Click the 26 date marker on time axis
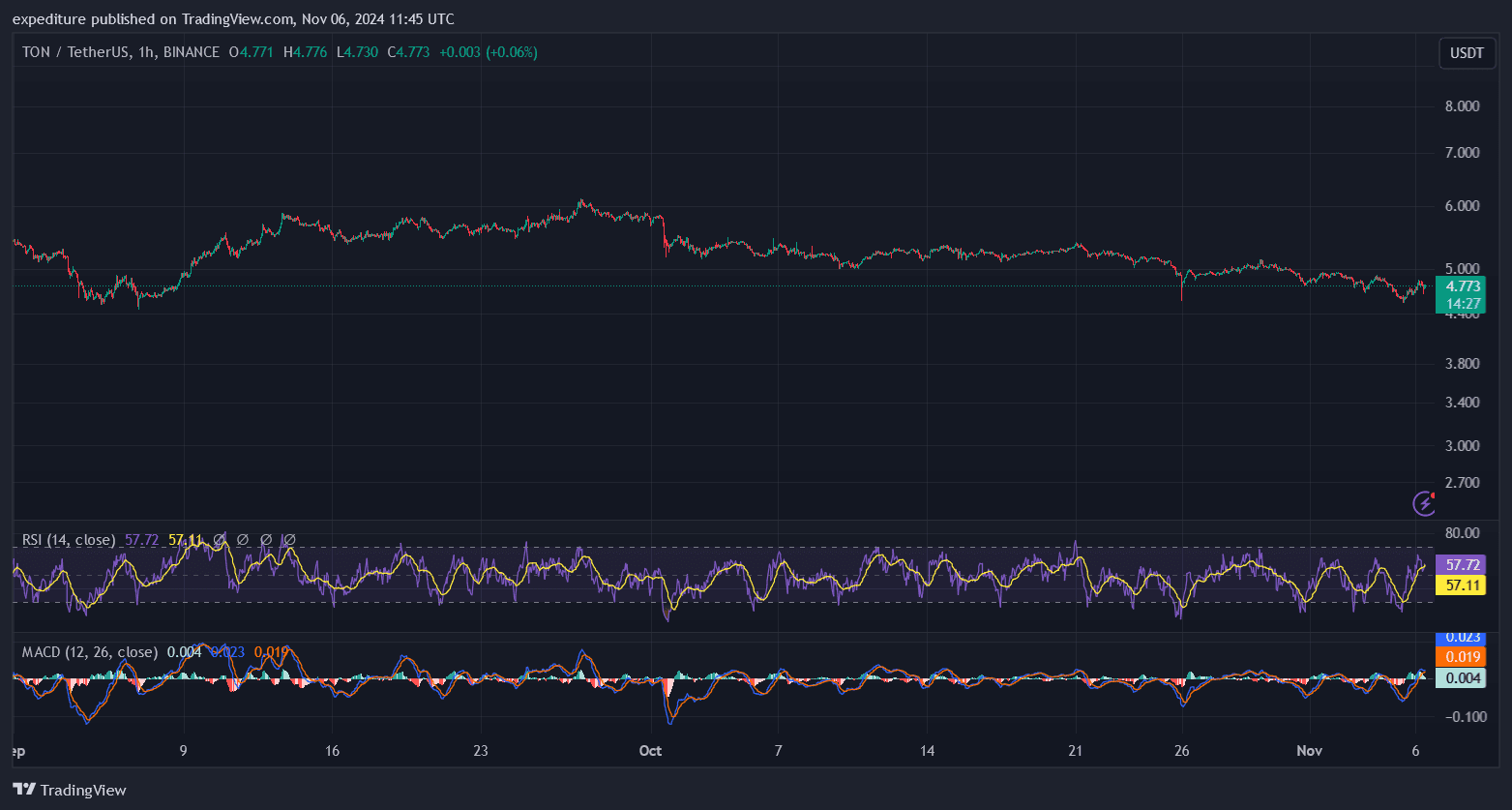1512x810 pixels. pyautogui.click(x=1181, y=751)
